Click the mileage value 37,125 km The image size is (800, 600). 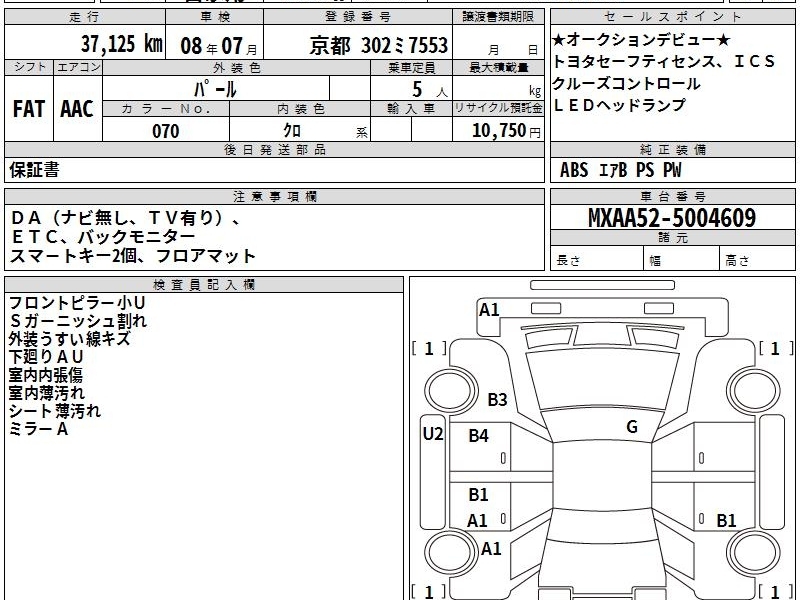[121, 44]
